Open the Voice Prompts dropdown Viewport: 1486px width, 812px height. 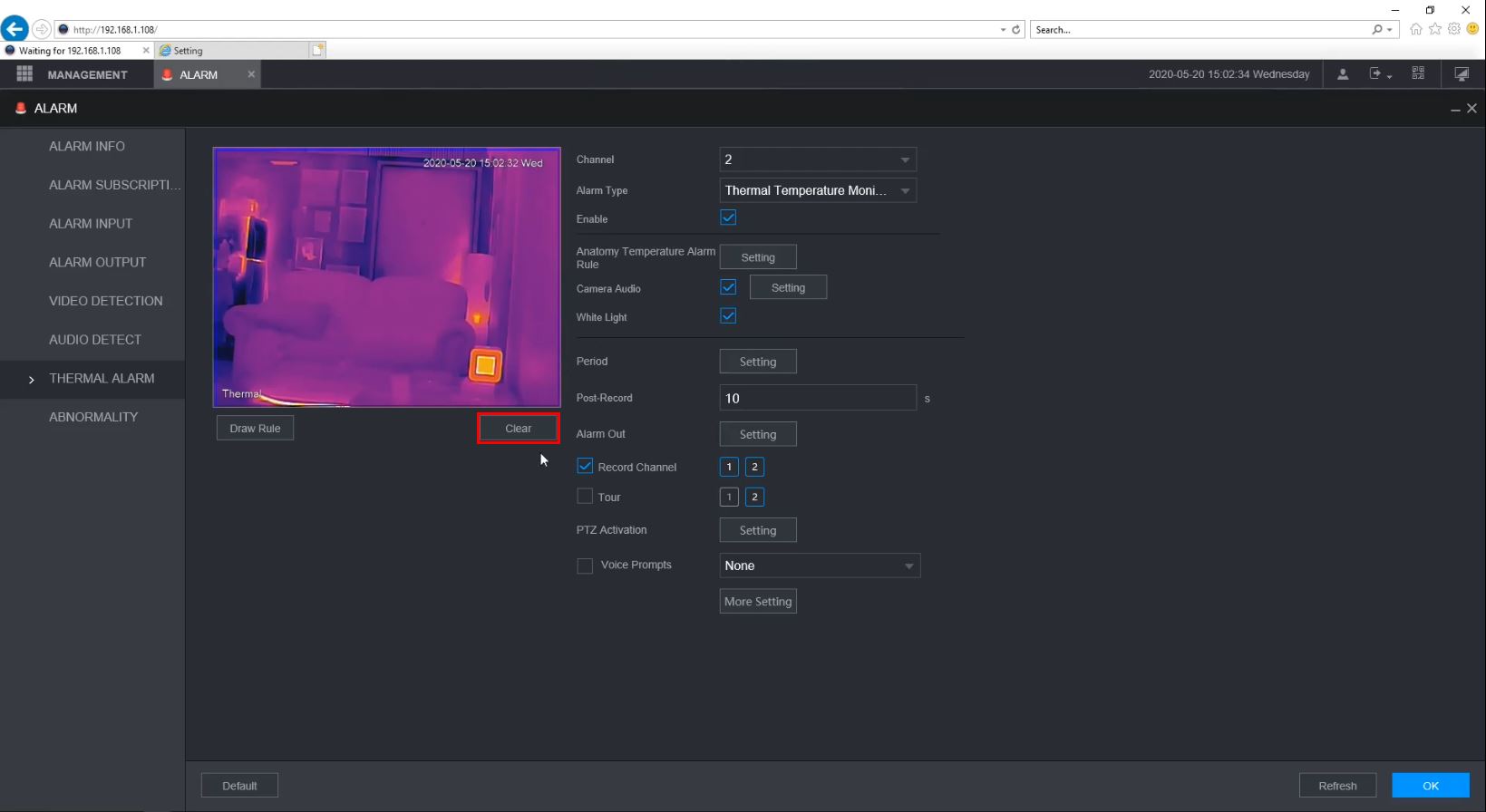(x=820, y=565)
